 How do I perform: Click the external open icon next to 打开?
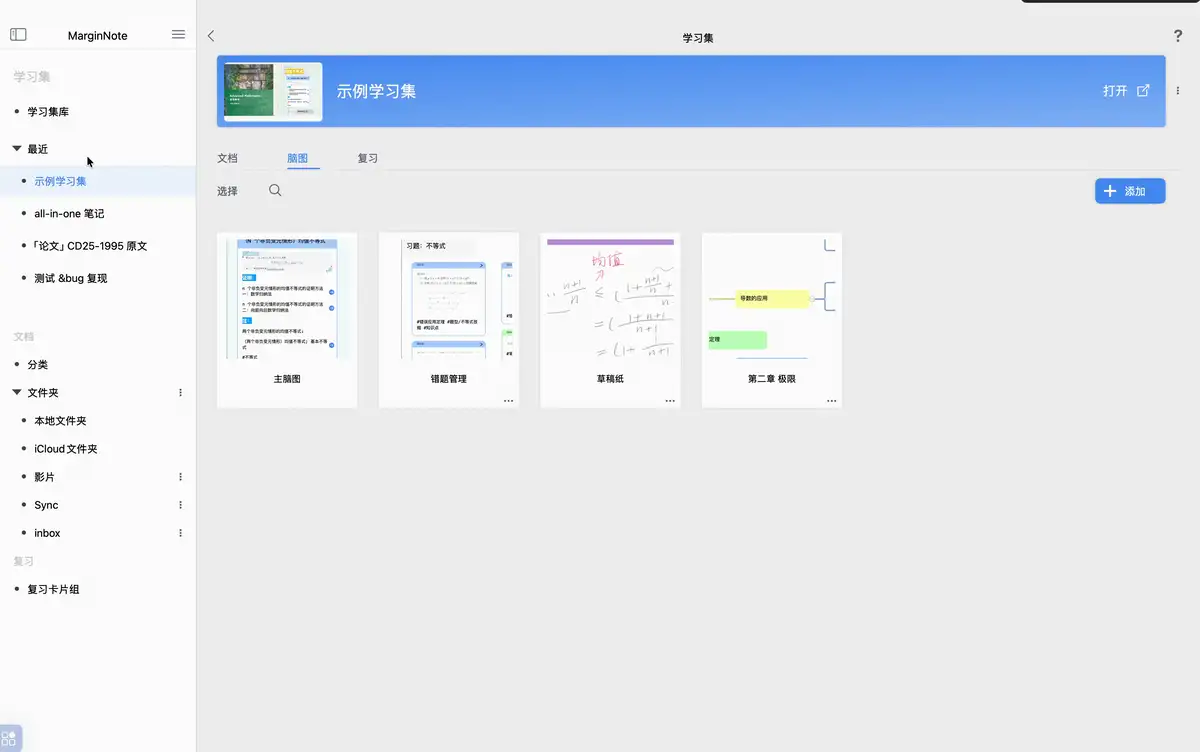click(1143, 90)
